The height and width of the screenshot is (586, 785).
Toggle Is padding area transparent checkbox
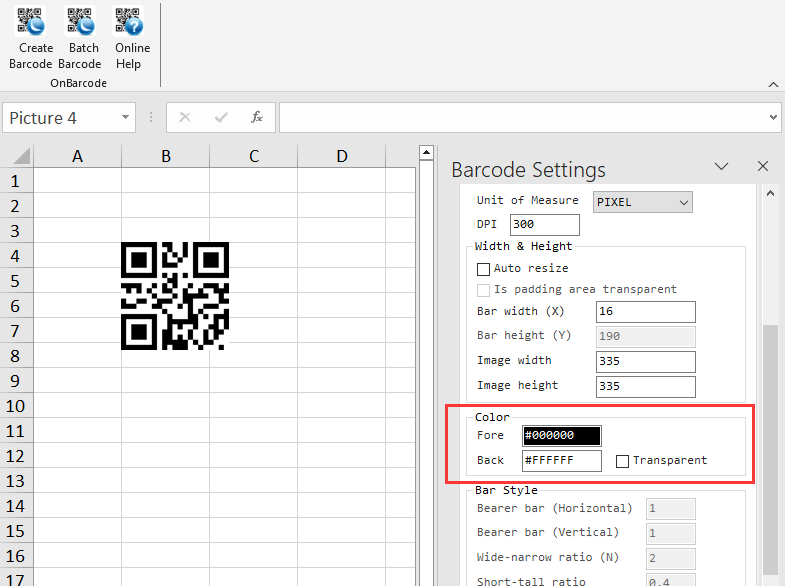coord(483,290)
